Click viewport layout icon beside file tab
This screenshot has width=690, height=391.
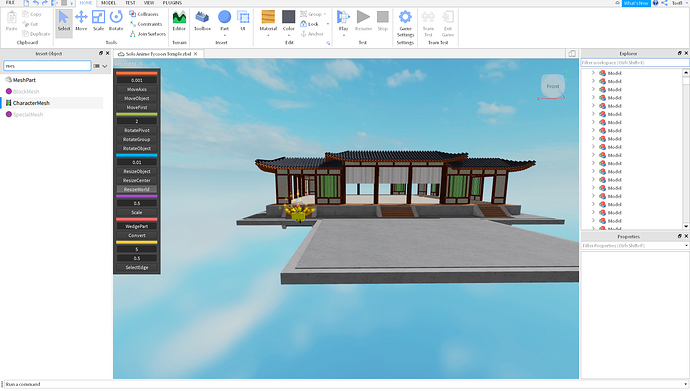coord(572,54)
